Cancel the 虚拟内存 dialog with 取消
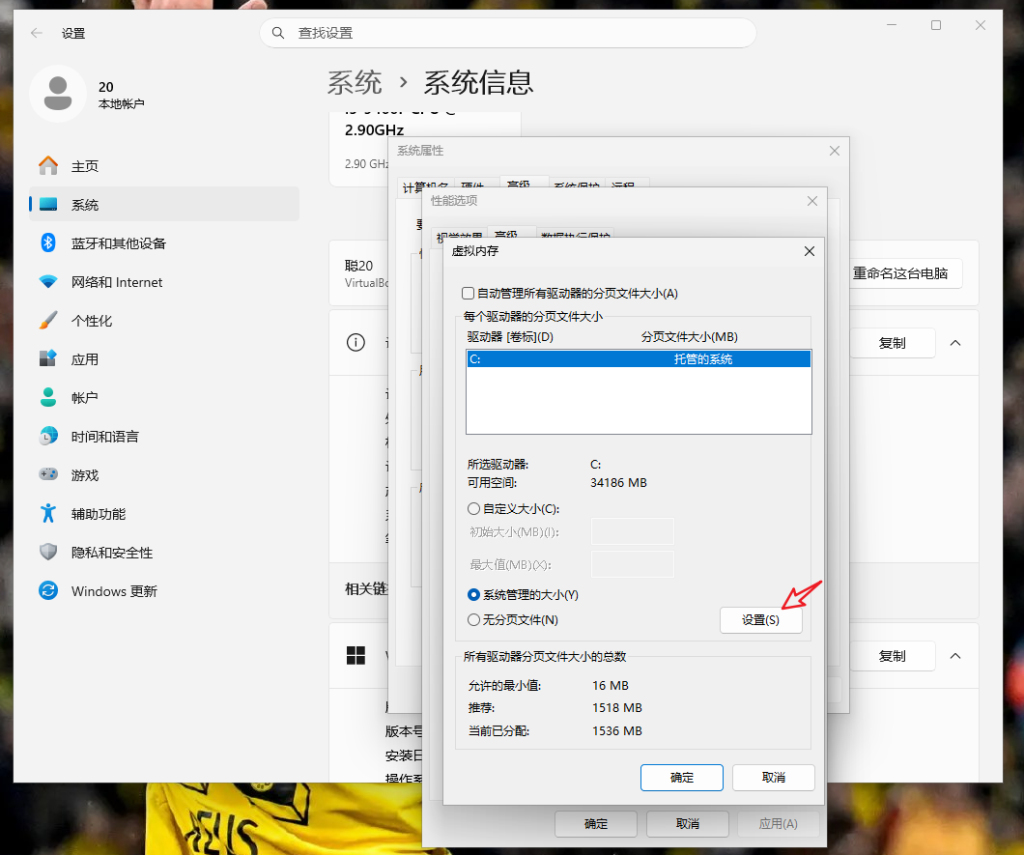Viewport: 1024px width, 855px height. [773, 777]
